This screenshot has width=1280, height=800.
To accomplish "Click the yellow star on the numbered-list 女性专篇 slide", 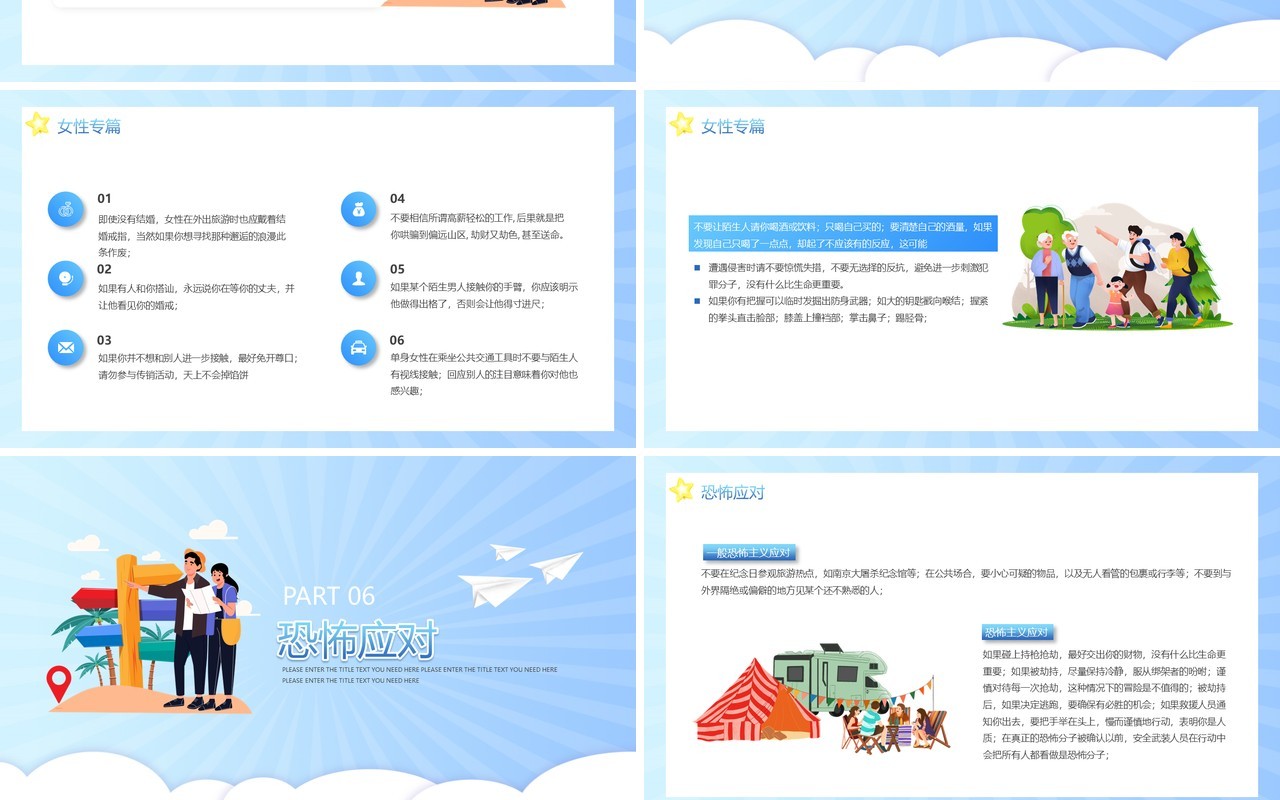I will point(38,124).
